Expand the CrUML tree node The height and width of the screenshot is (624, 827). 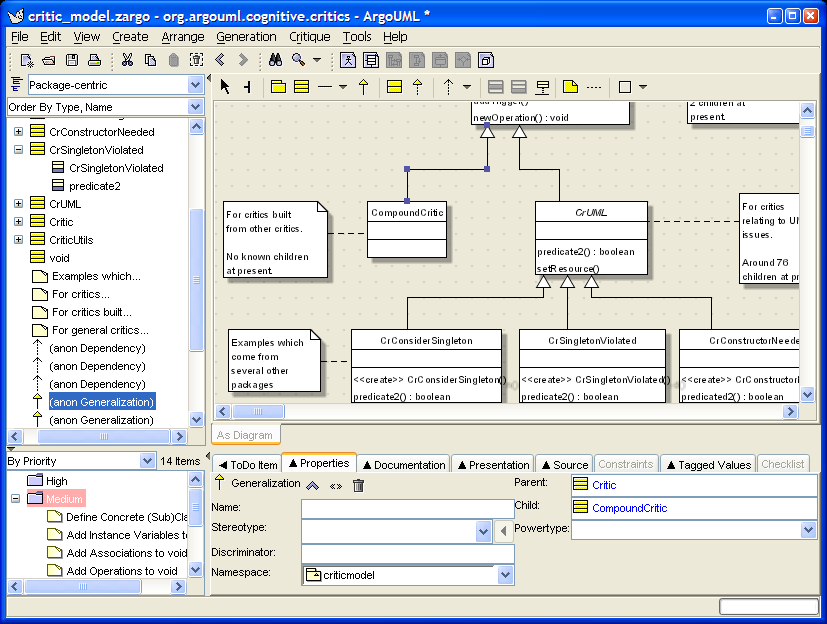point(18,204)
